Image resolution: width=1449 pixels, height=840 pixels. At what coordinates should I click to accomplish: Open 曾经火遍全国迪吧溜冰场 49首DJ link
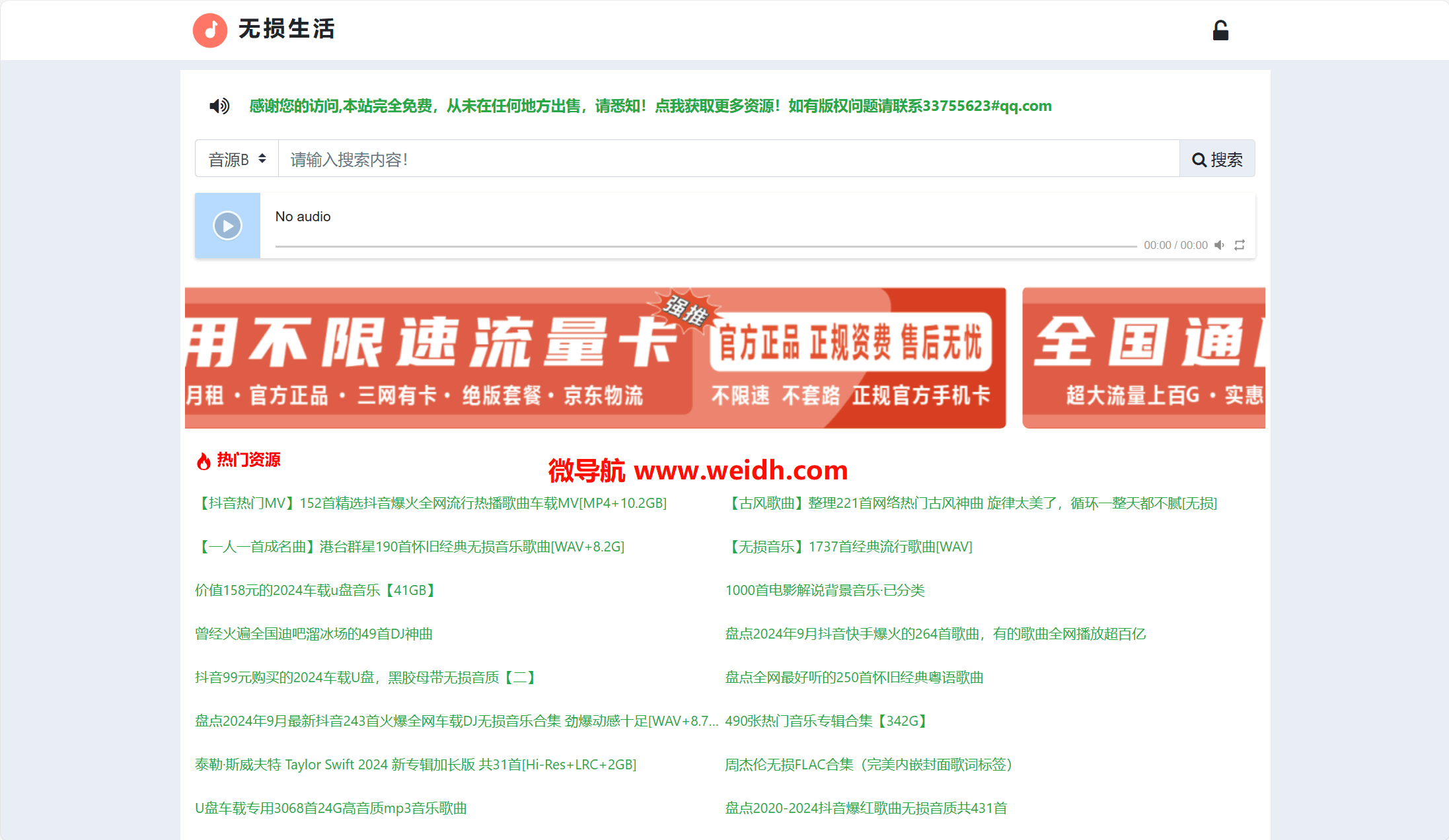(x=314, y=634)
